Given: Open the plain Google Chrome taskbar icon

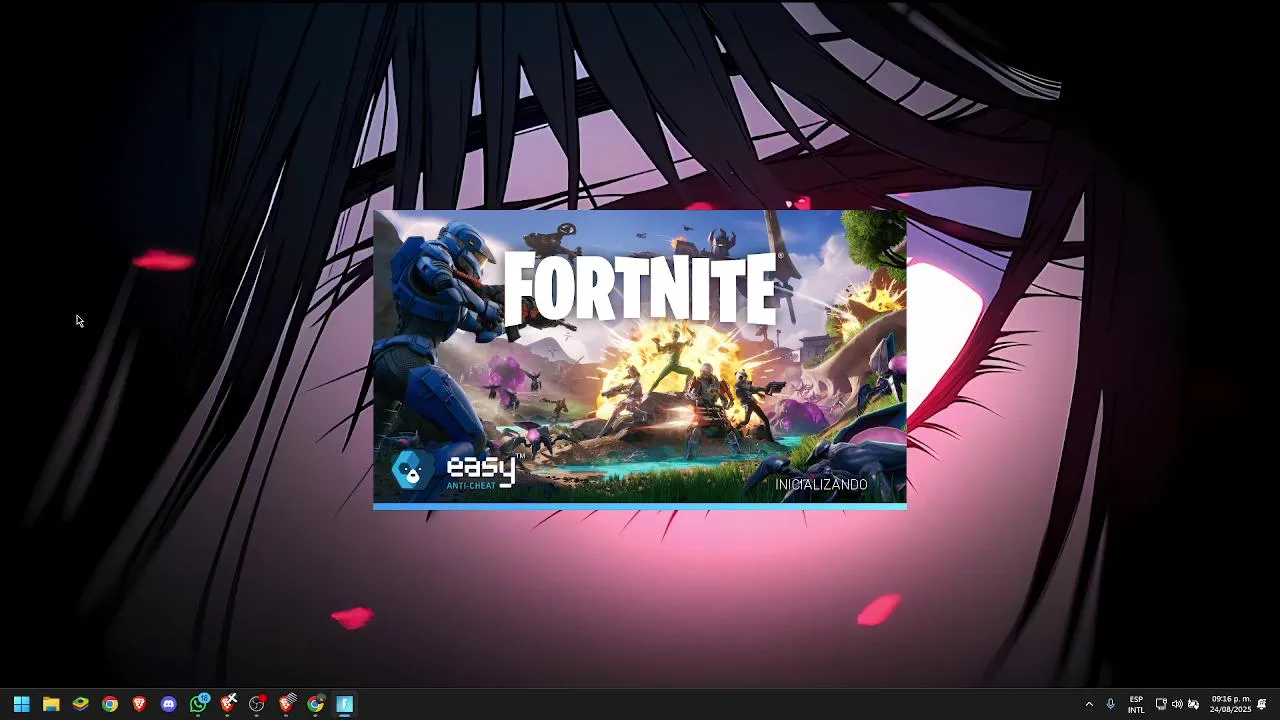Looking at the screenshot, I should point(110,704).
